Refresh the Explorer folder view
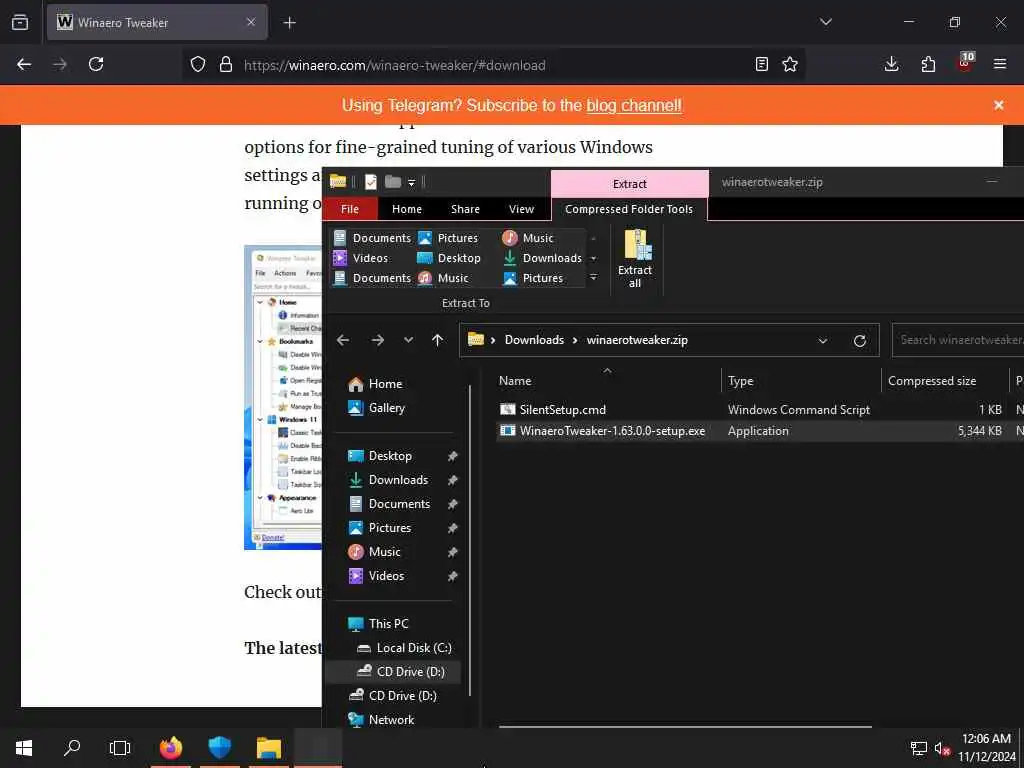This screenshot has height=768, width=1024. (x=860, y=340)
